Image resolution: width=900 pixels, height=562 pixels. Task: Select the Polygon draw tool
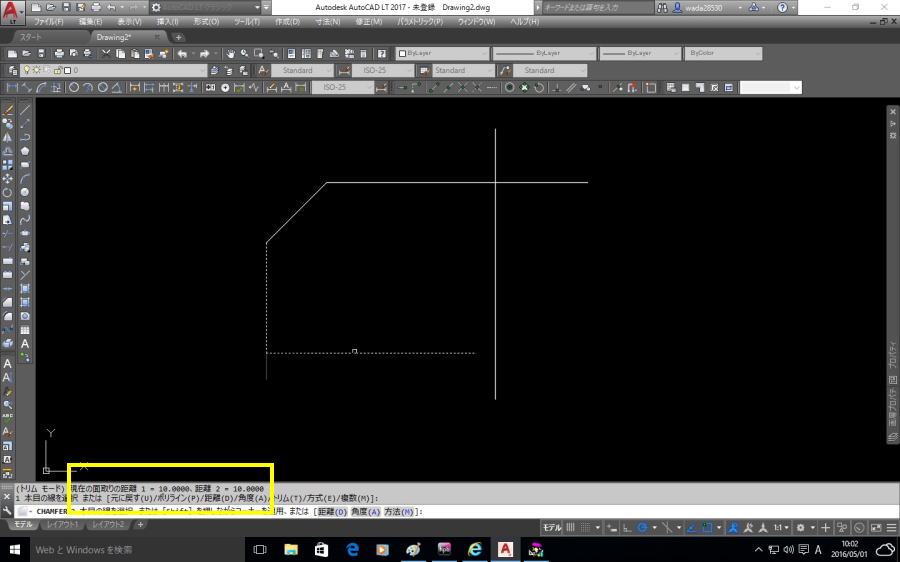[25, 150]
